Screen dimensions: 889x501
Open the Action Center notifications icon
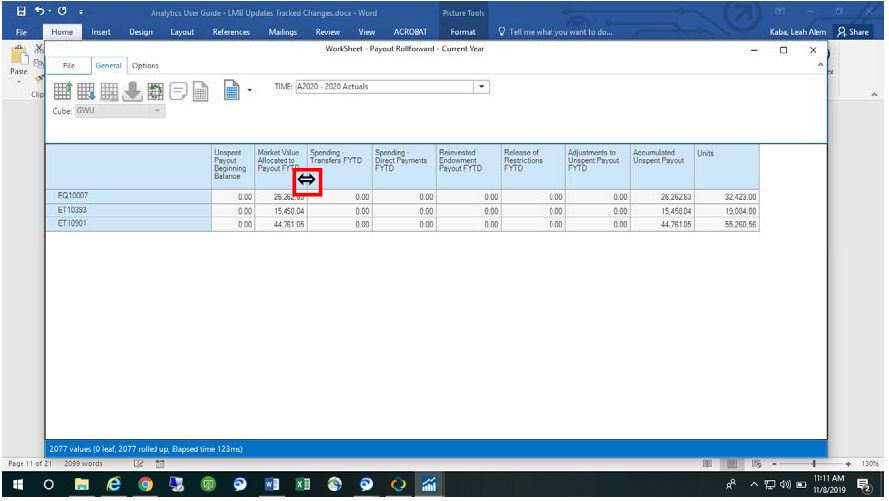pyautogui.click(x=863, y=485)
